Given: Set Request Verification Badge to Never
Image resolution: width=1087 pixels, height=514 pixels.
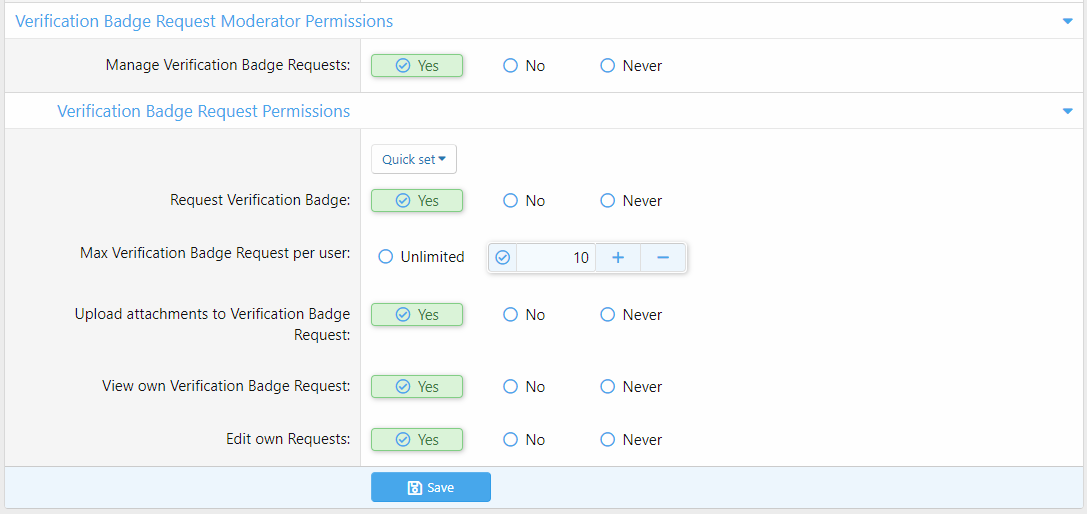Looking at the screenshot, I should click(x=608, y=201).
